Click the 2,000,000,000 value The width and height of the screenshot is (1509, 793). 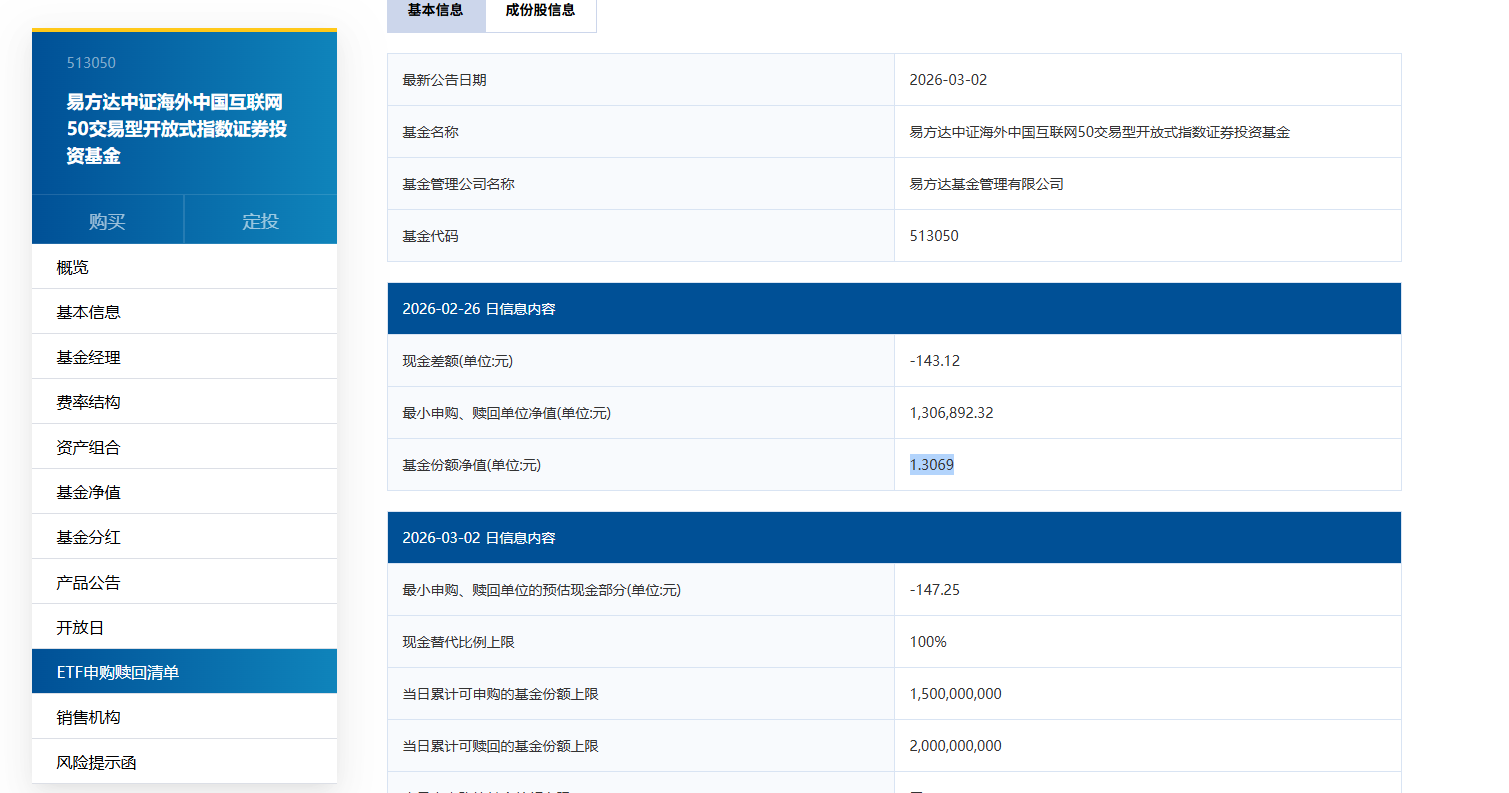point(955,746)
